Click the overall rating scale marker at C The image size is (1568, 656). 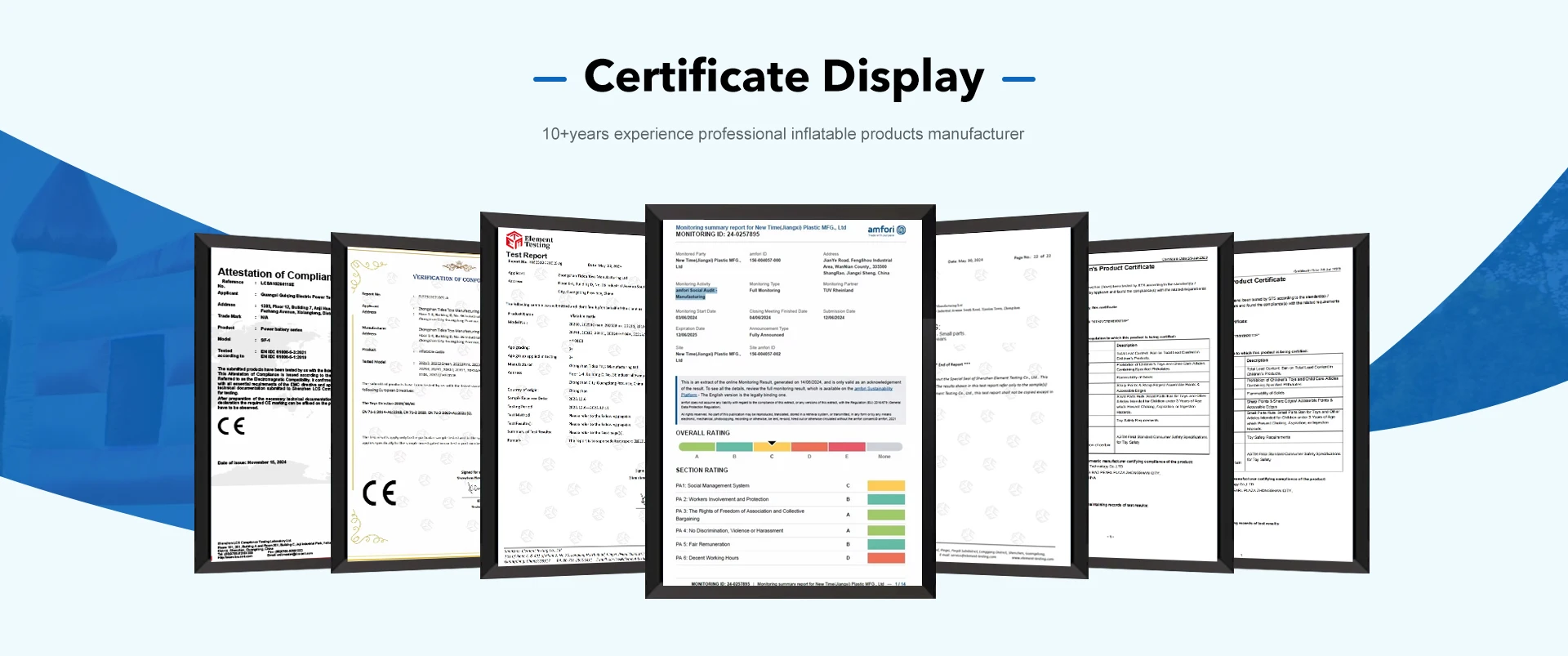point(772,445)
